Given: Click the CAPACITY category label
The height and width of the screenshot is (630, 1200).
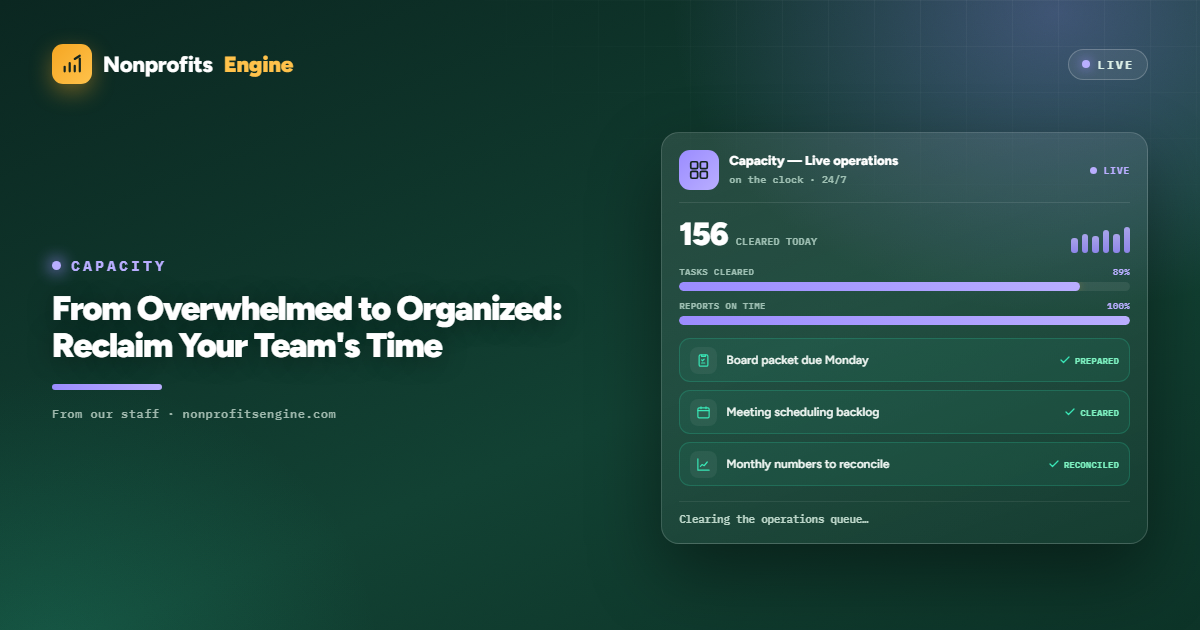Looking at the screenshot, I should tap(118, 266).
